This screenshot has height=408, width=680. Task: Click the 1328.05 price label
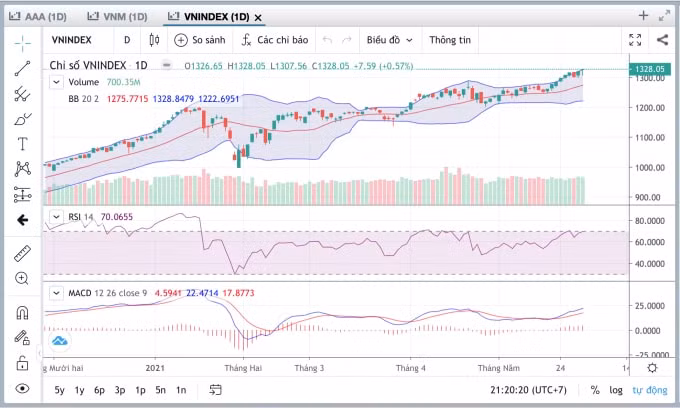[x=649, y=69]
